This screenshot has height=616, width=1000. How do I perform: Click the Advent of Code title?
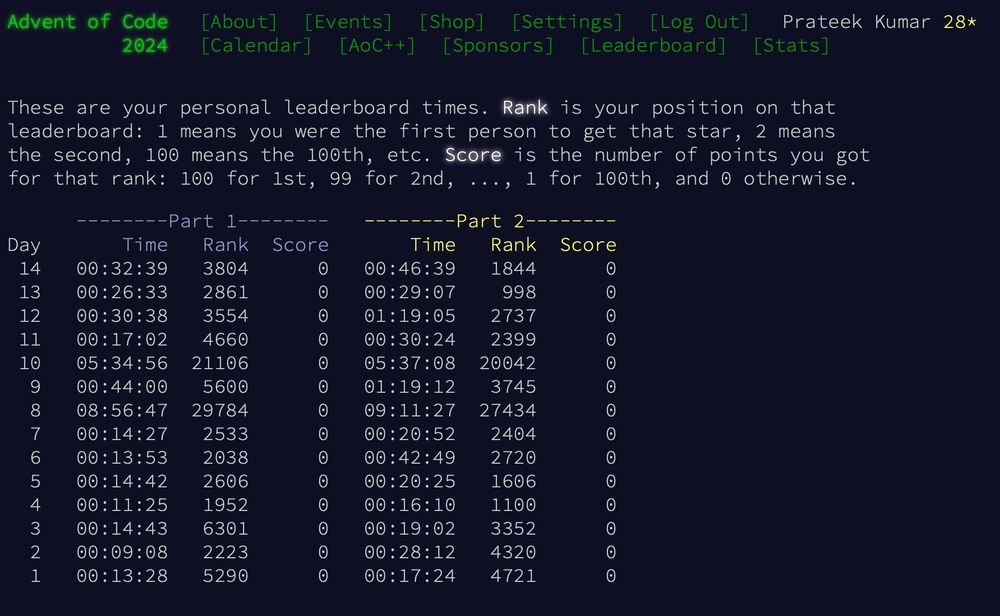tap(88, 21)
